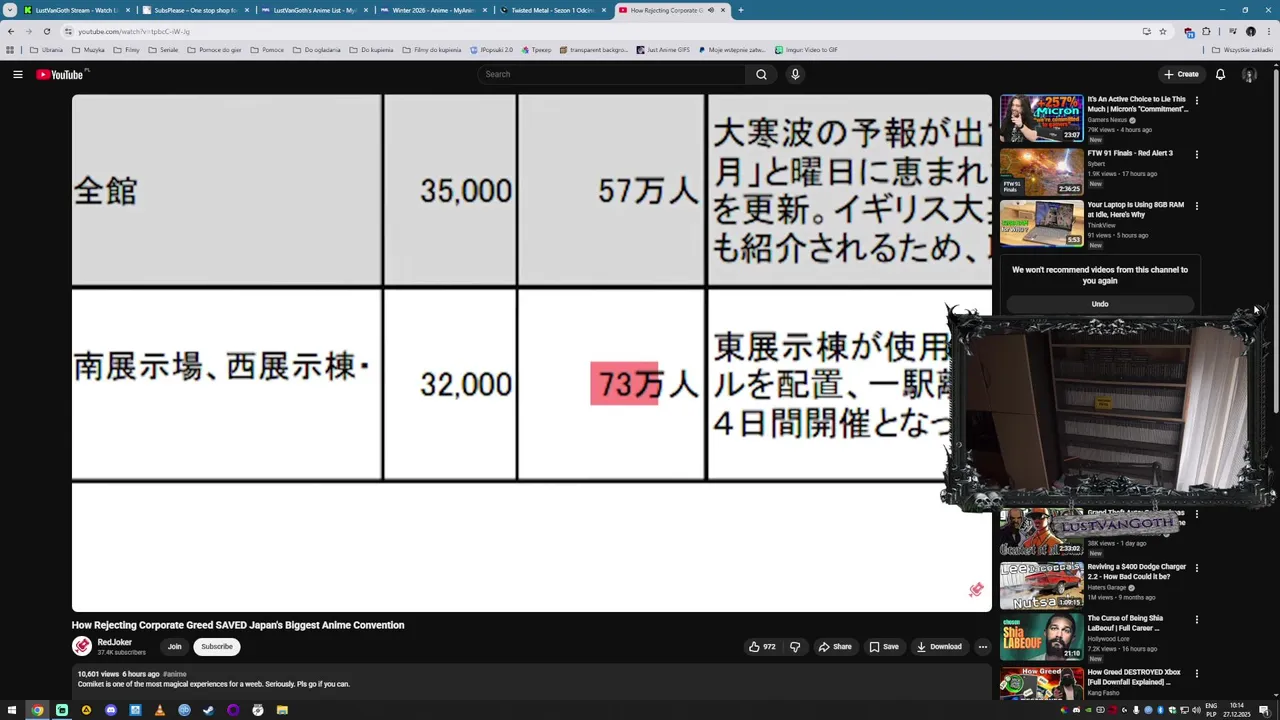Screen dimensions: 1280x720
Task: Undo the don't recommend channel action
Action: click(1100, 304)
